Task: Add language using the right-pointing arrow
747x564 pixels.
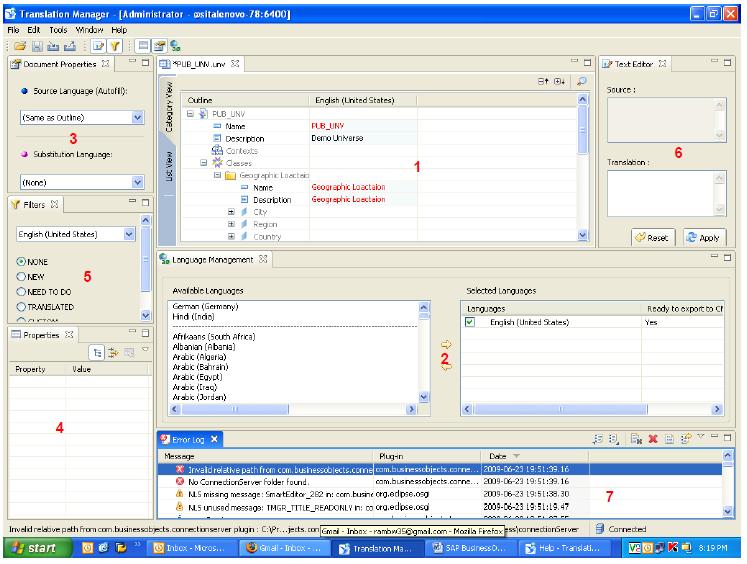Action: pyautogui.click(x=446, y=344)
